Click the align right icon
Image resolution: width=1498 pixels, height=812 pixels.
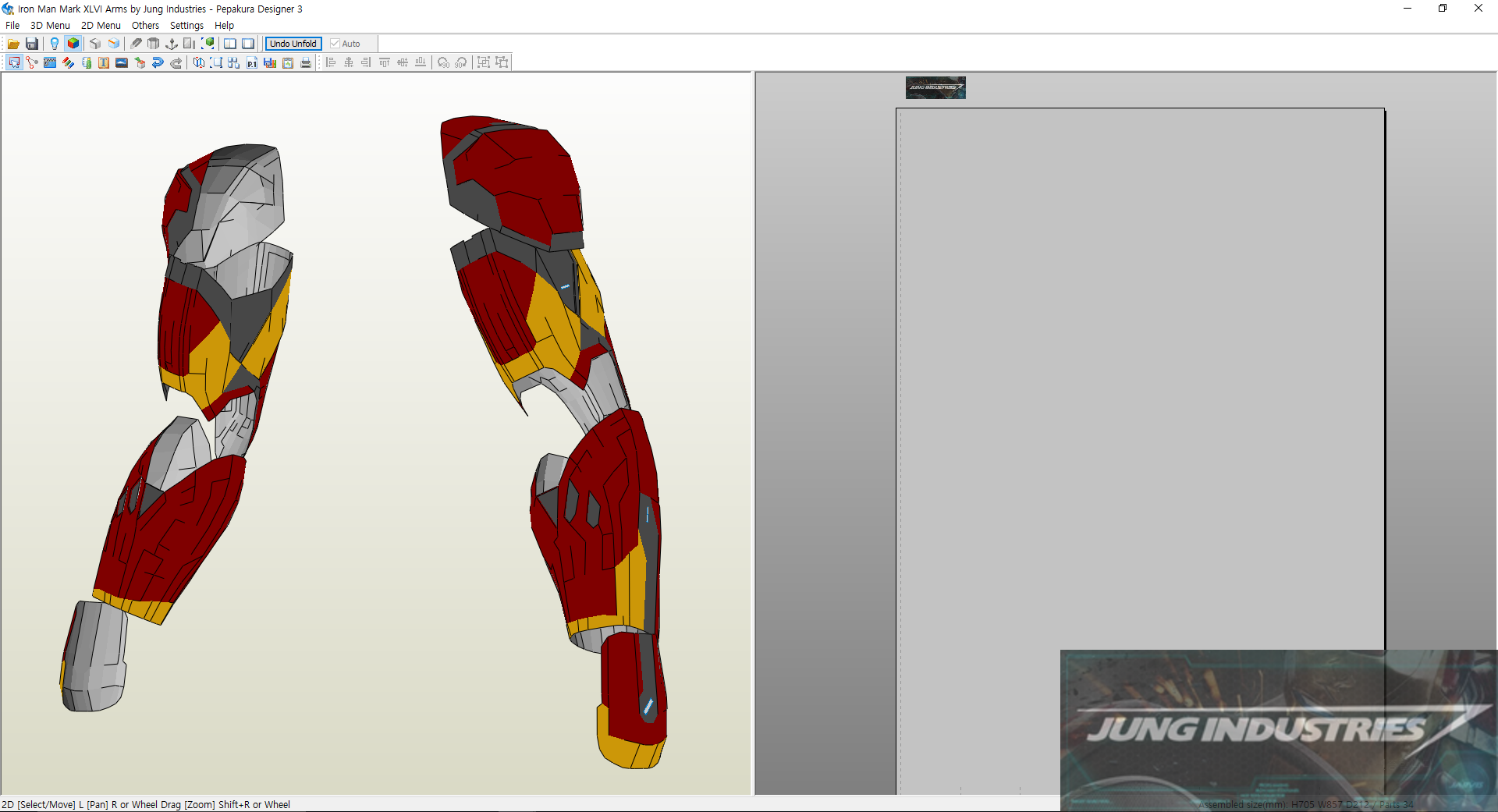coord(367,62)
